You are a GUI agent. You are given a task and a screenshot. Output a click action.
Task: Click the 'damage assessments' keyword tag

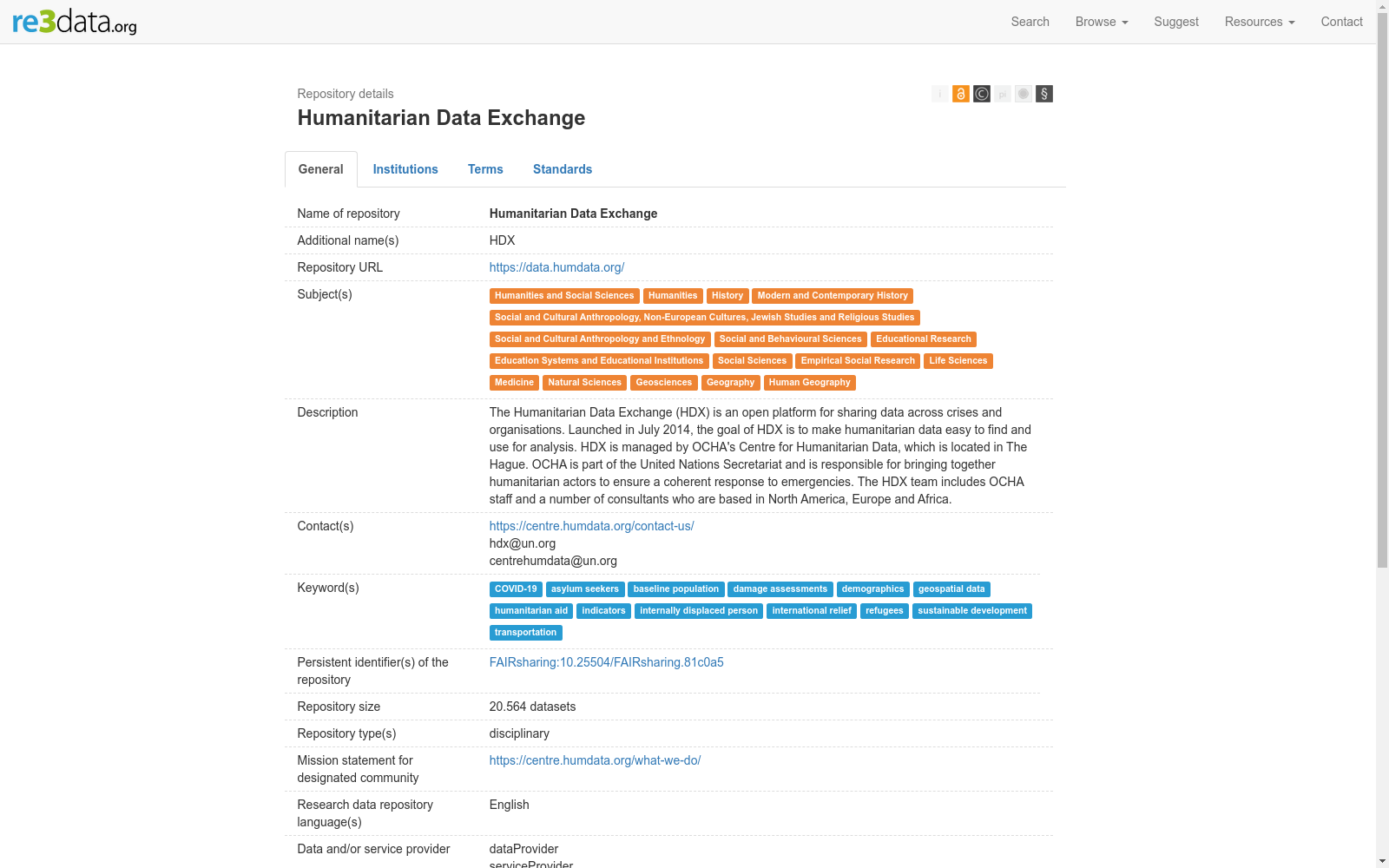point(780,589)
